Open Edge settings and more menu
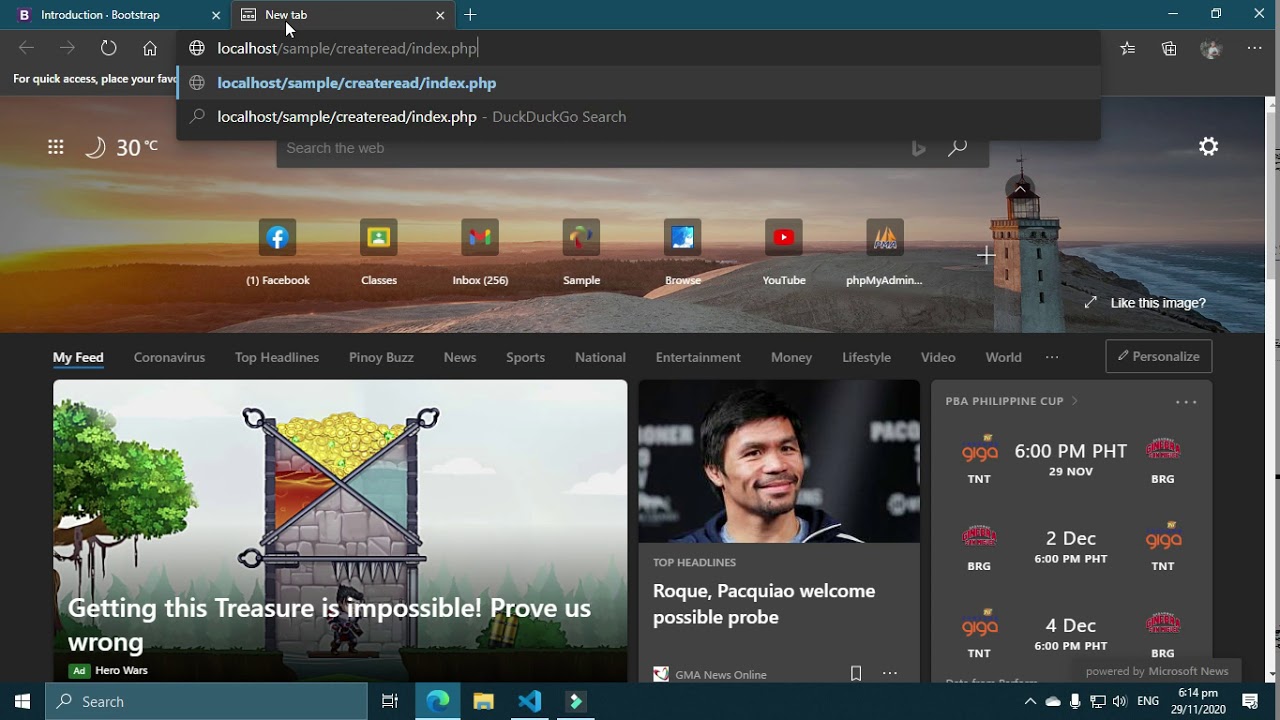The width and height of the screenshot is (1280, 720). coord(1254,48)
